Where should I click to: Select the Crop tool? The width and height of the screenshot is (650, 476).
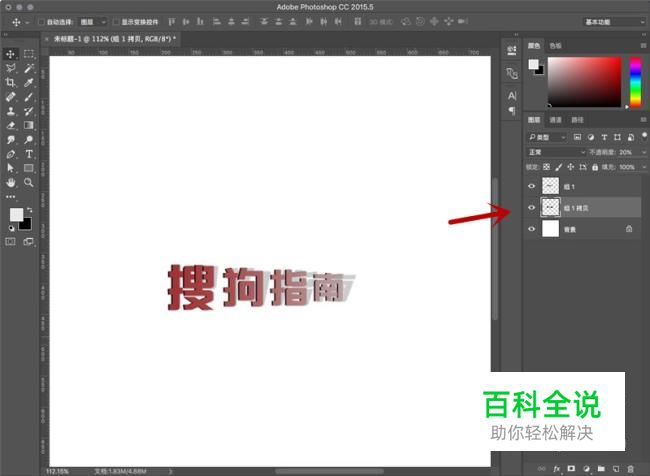pyautogui.click(x=10, y=83)
